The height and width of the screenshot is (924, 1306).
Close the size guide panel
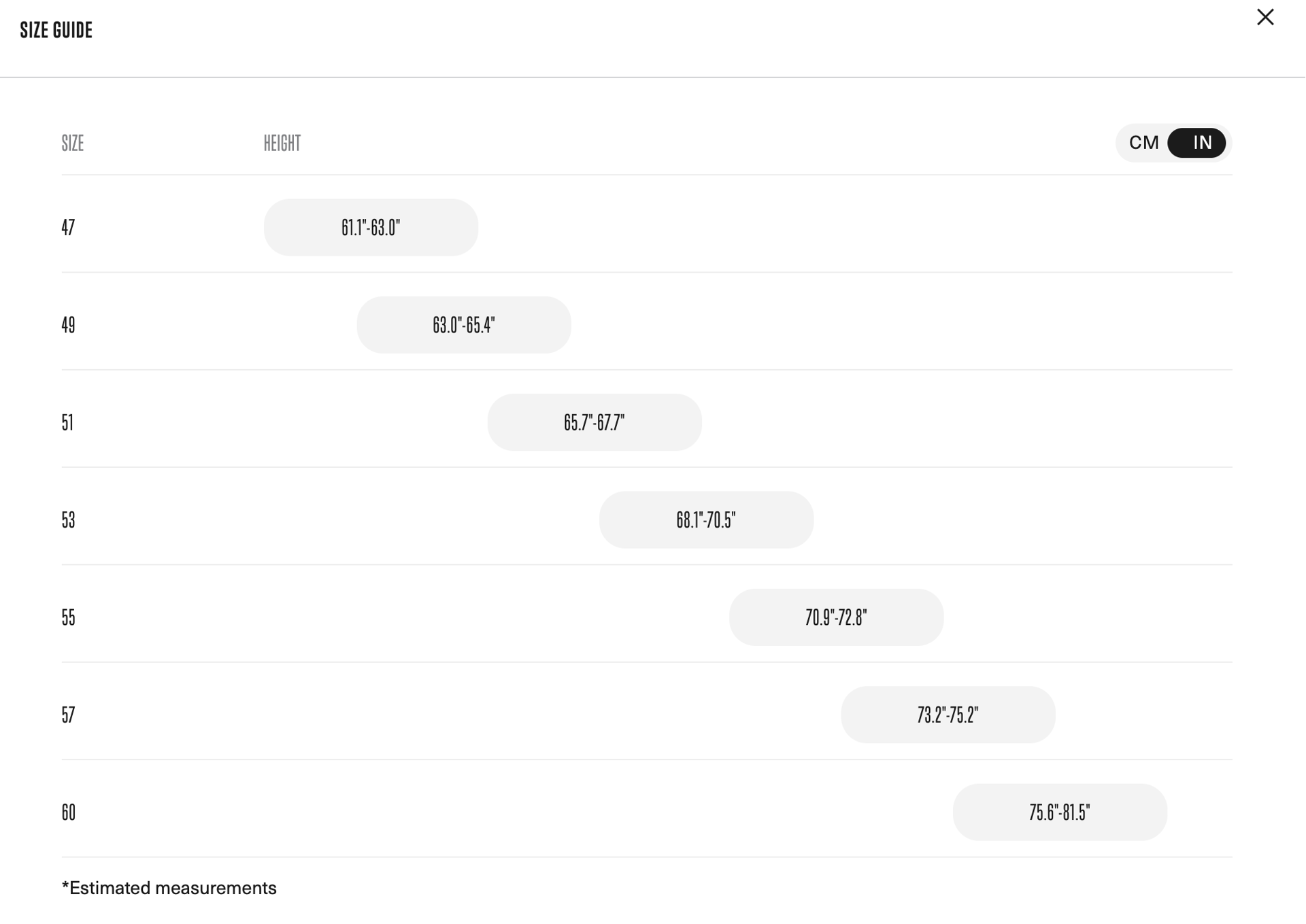[1265, 17]
